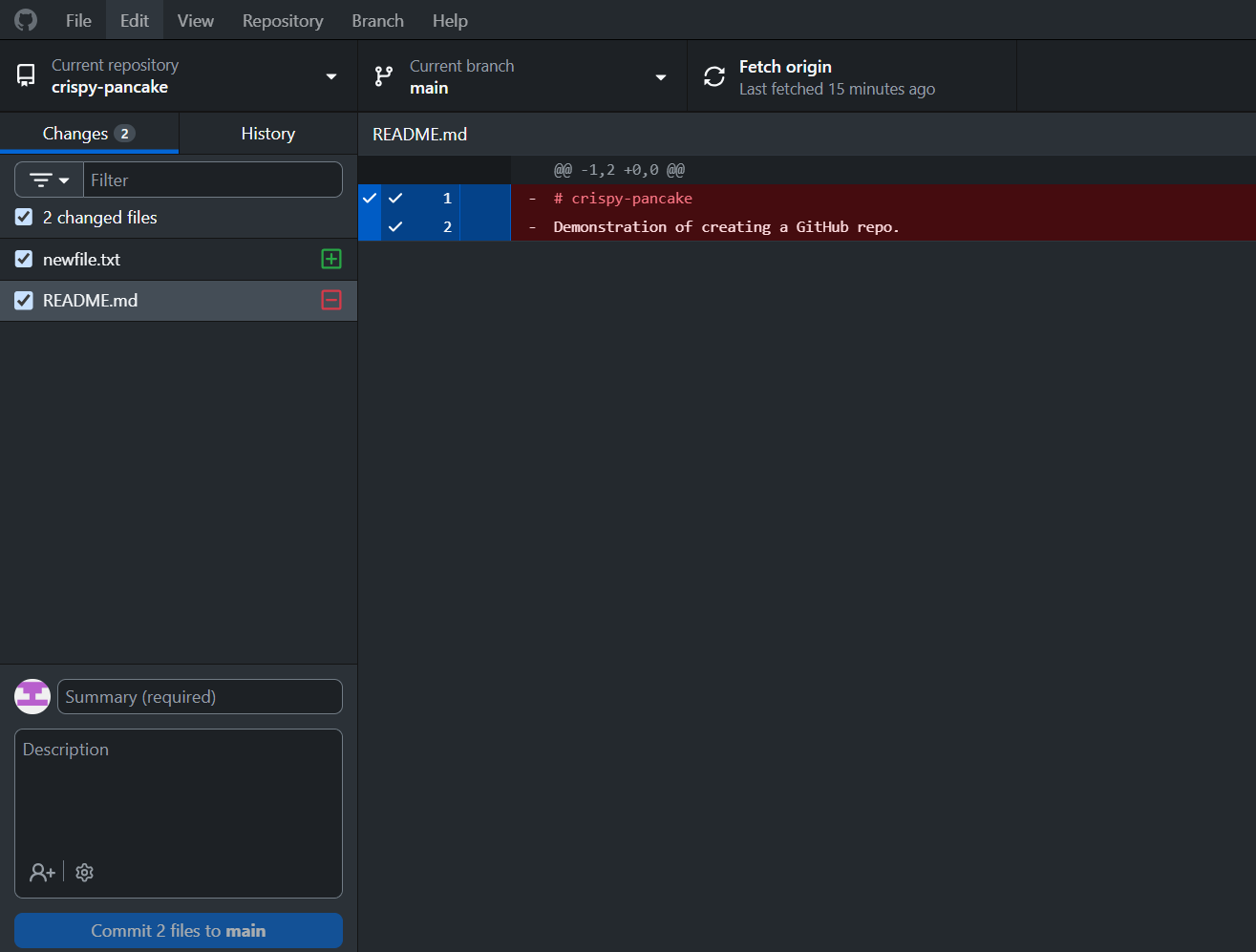This screenshot has width=1256, height=952.
Task: Toggle the 2 changed files checkbox
Action: (x=24, y=217)
